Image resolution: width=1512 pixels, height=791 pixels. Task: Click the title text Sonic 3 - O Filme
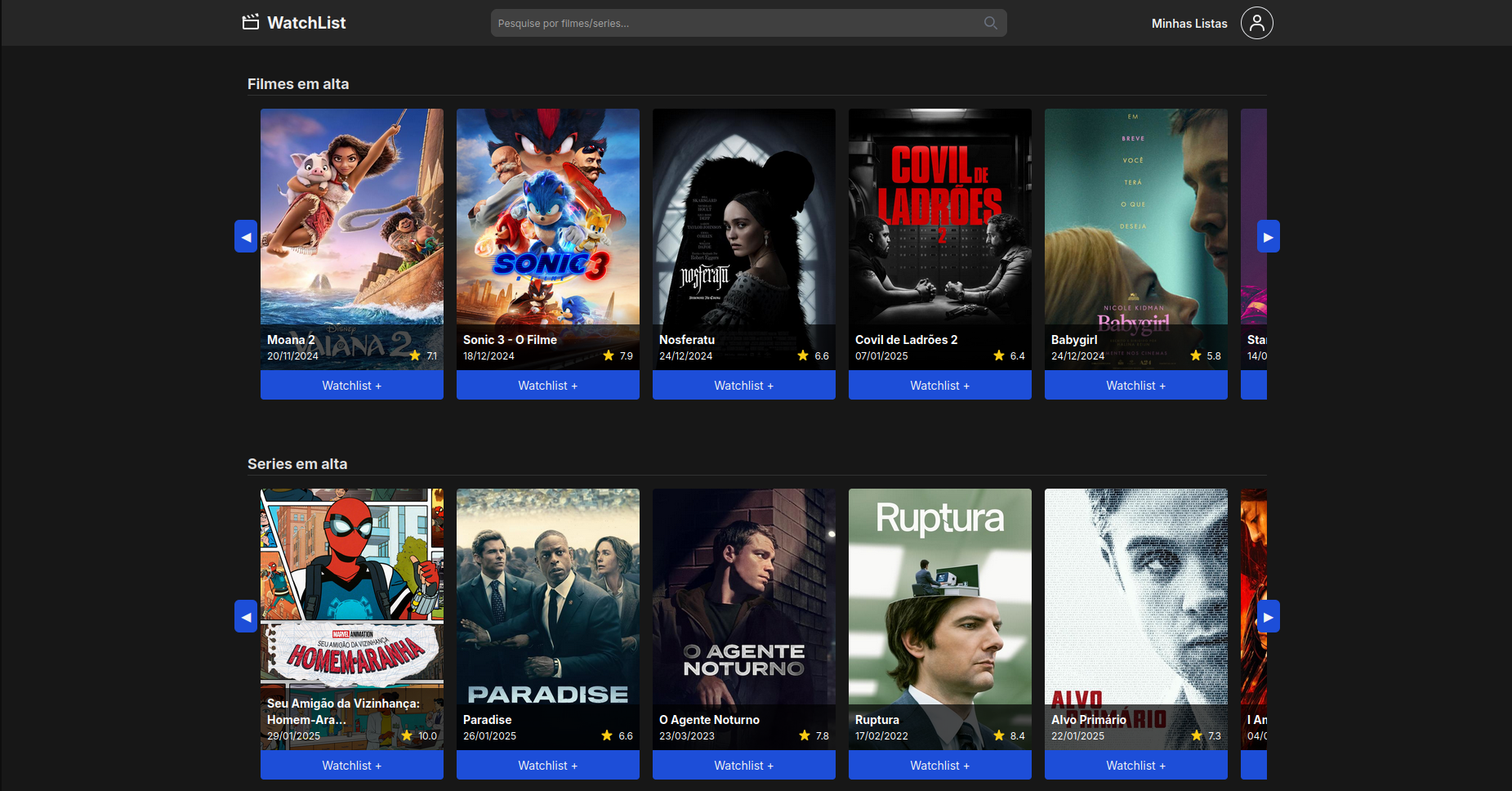(x=510, y=340)
